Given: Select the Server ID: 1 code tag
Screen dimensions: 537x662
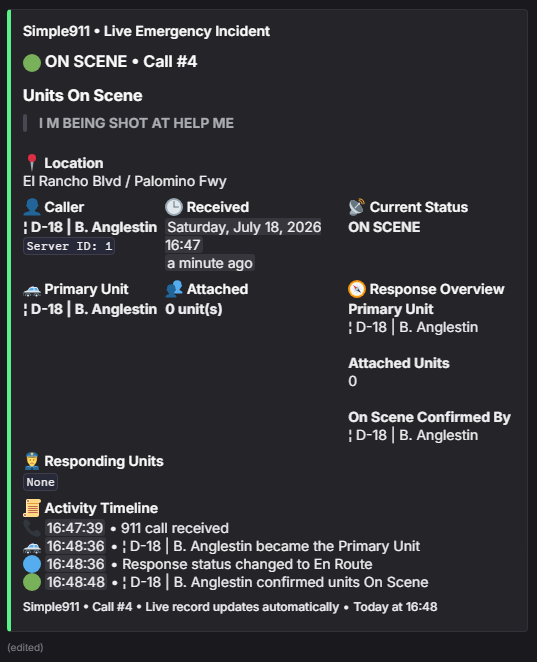Looking at the screenshot, I should click(x=69, y=246).
